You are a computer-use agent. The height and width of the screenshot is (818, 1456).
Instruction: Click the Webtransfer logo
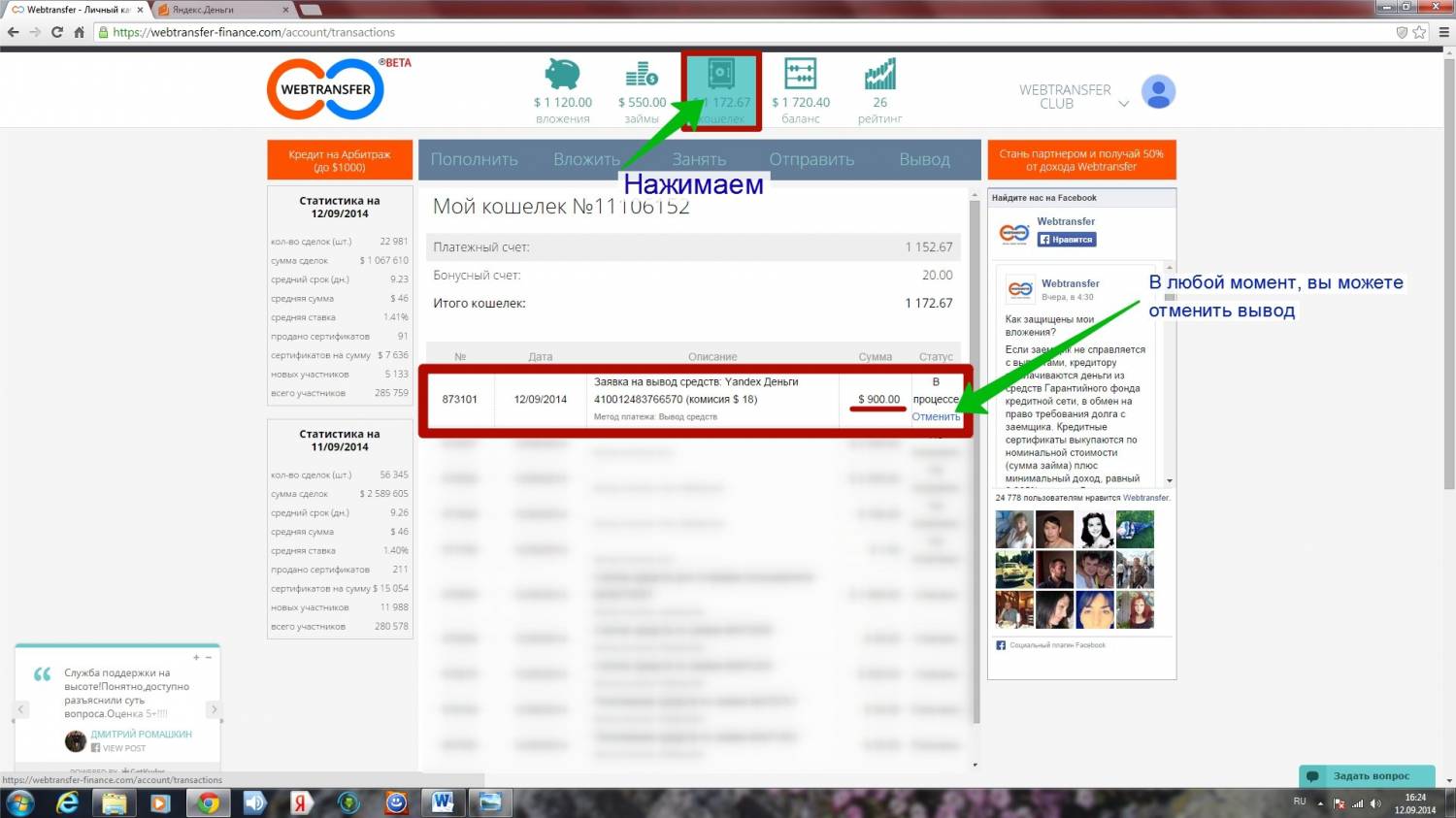pos(326,89)
